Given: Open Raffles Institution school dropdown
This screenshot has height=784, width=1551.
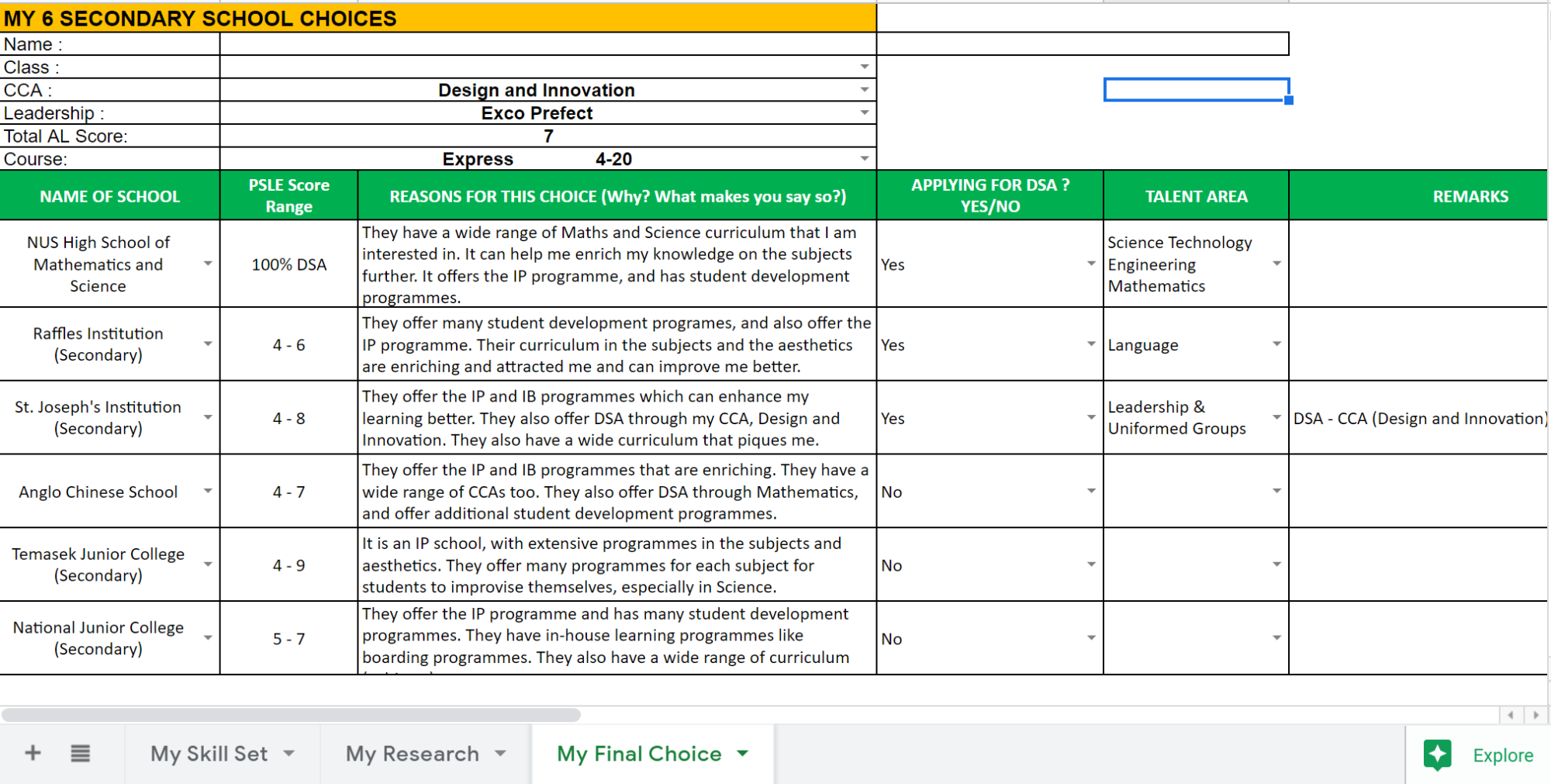Looking at the screenshot, I should pyautogui.click(x=208, y=344).
